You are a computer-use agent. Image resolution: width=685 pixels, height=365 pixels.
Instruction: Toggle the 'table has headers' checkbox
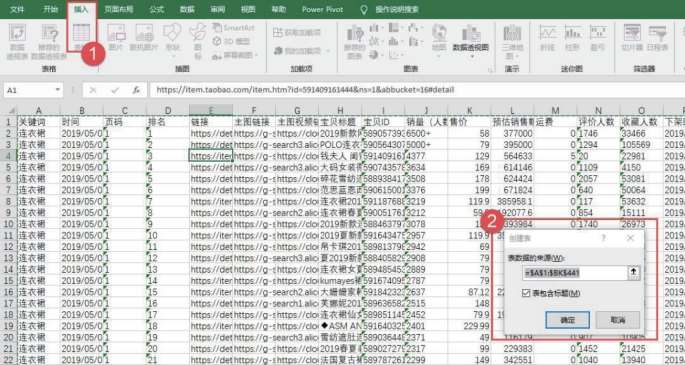click(x=526, y=293)
